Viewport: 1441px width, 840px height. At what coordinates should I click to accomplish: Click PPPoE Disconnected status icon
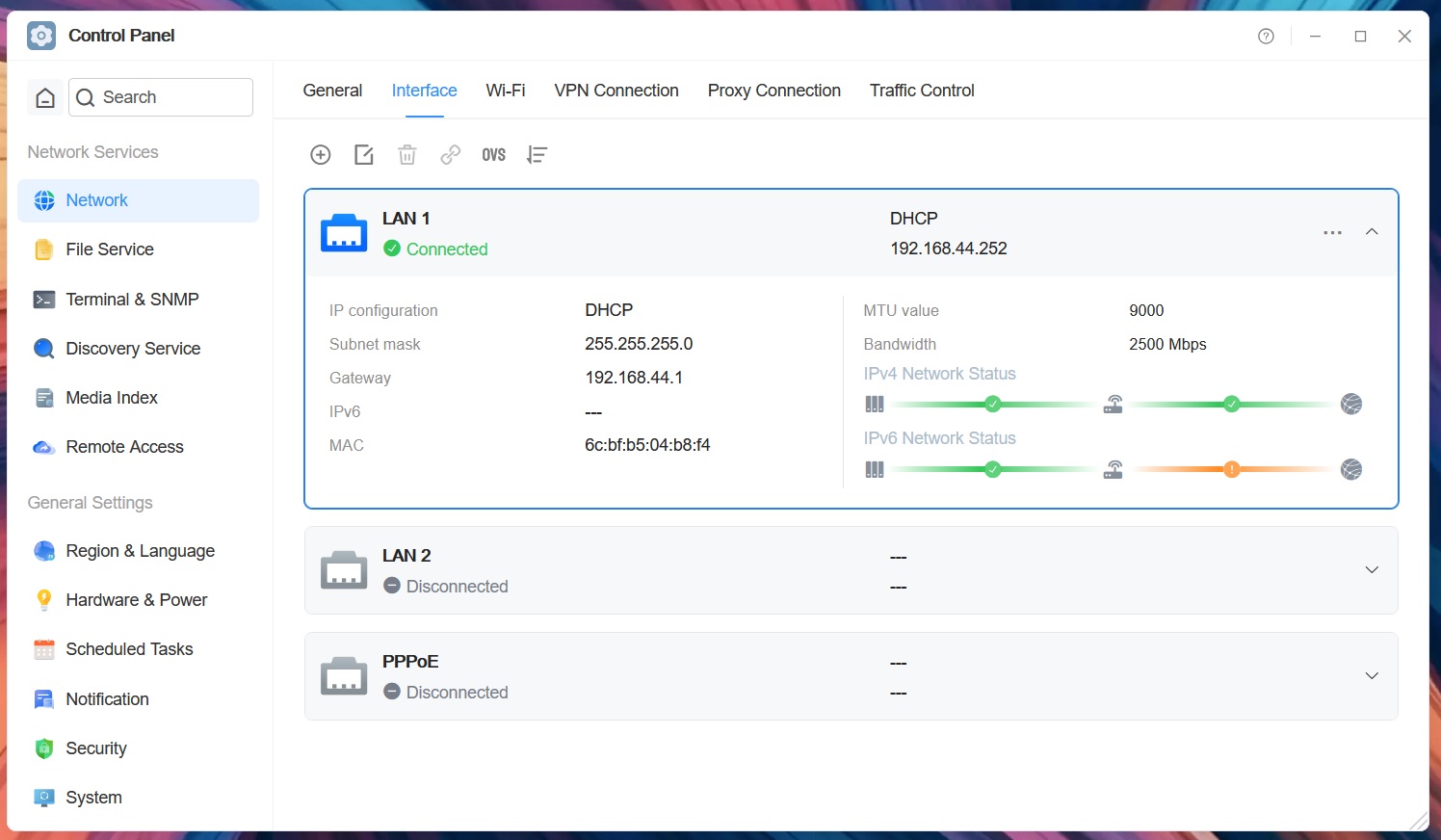392,692
